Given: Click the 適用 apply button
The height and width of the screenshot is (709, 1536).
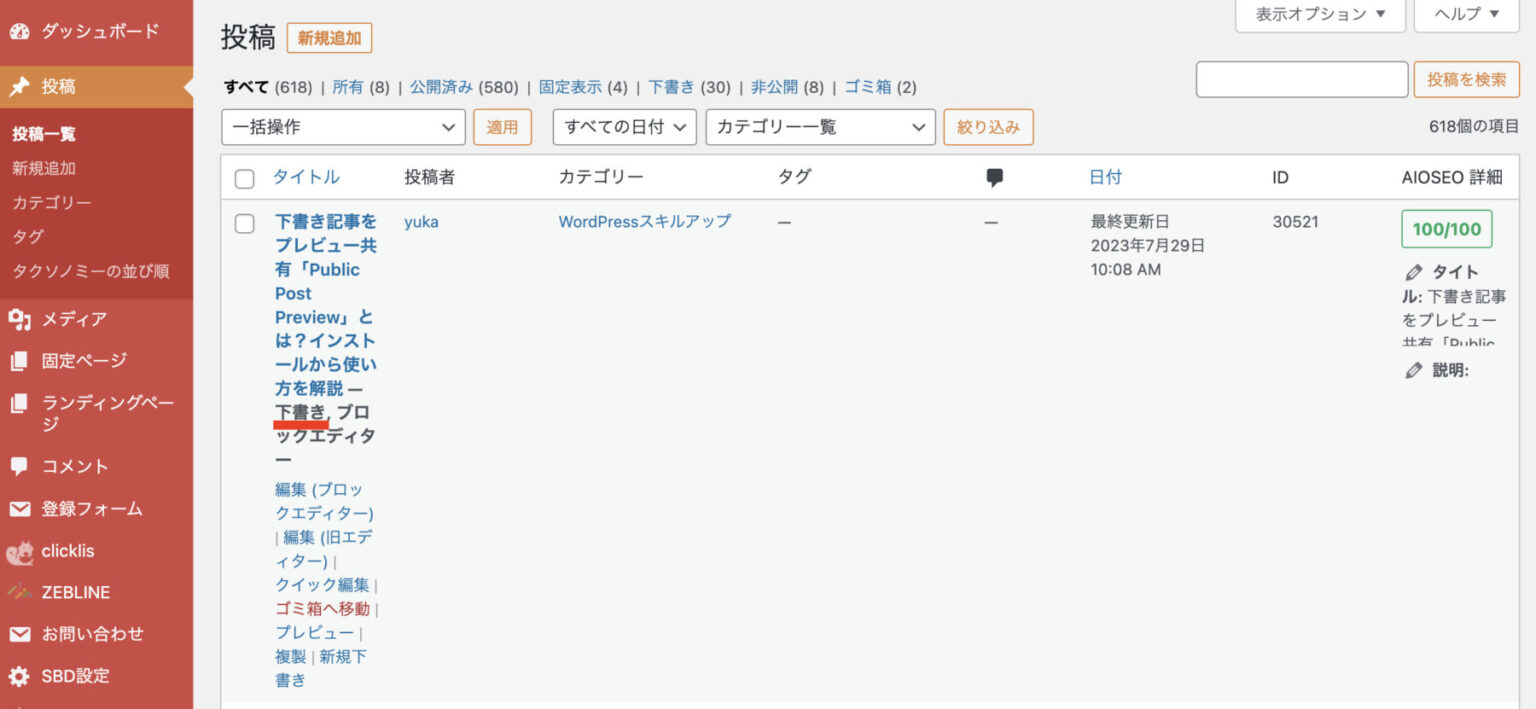Looking at the screenshot, I should click(x=502, y=127).
